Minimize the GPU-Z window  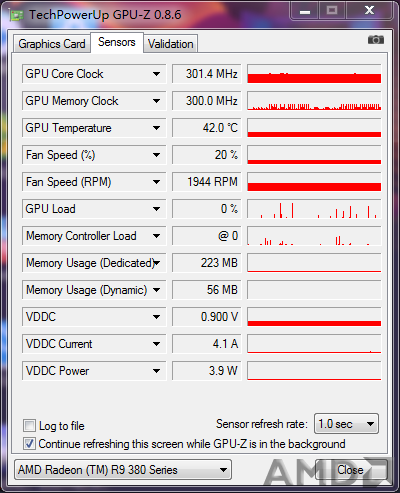click(x=305, y=11)
